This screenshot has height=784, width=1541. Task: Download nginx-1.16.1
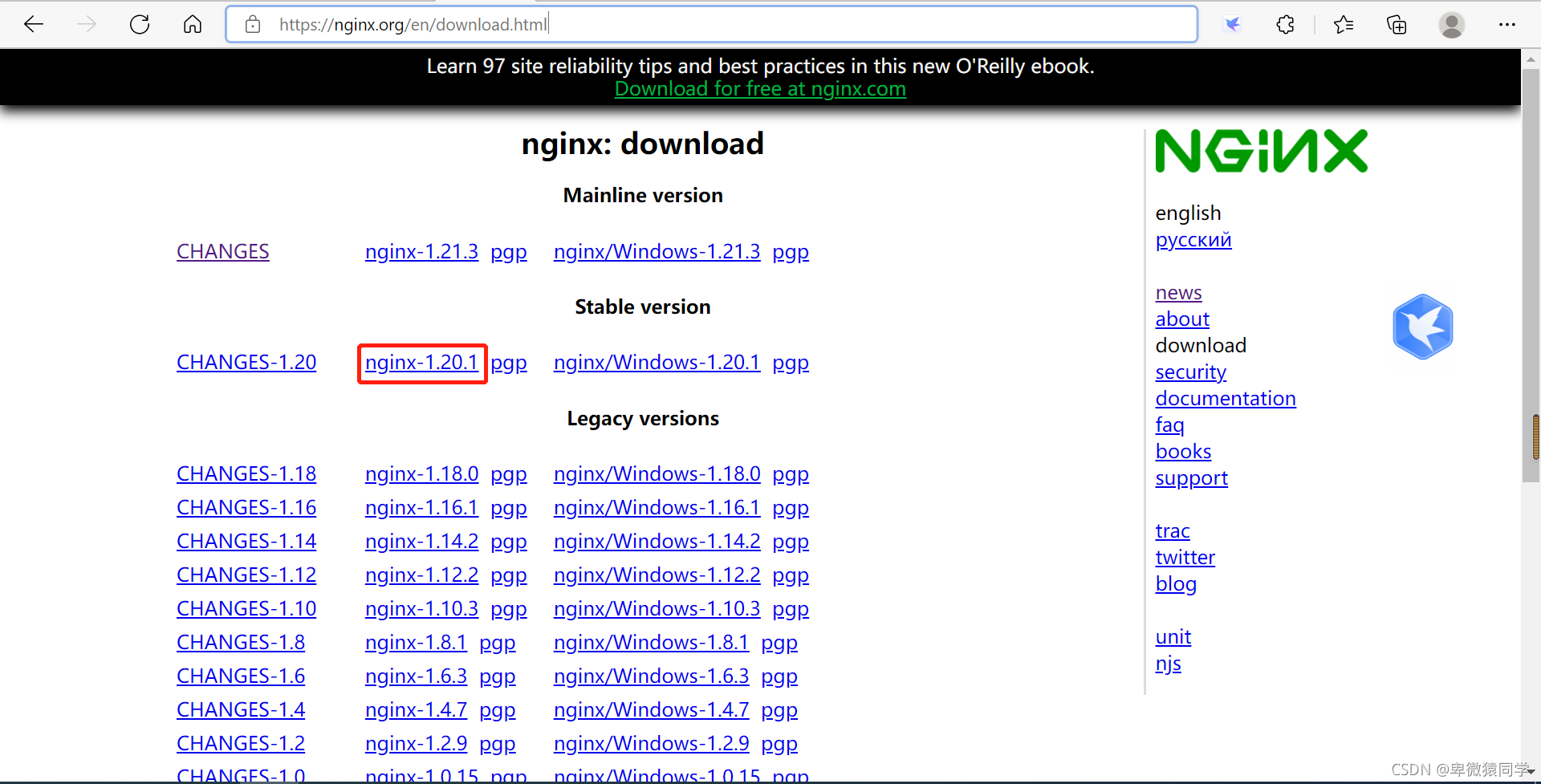[x=421, y=508]
